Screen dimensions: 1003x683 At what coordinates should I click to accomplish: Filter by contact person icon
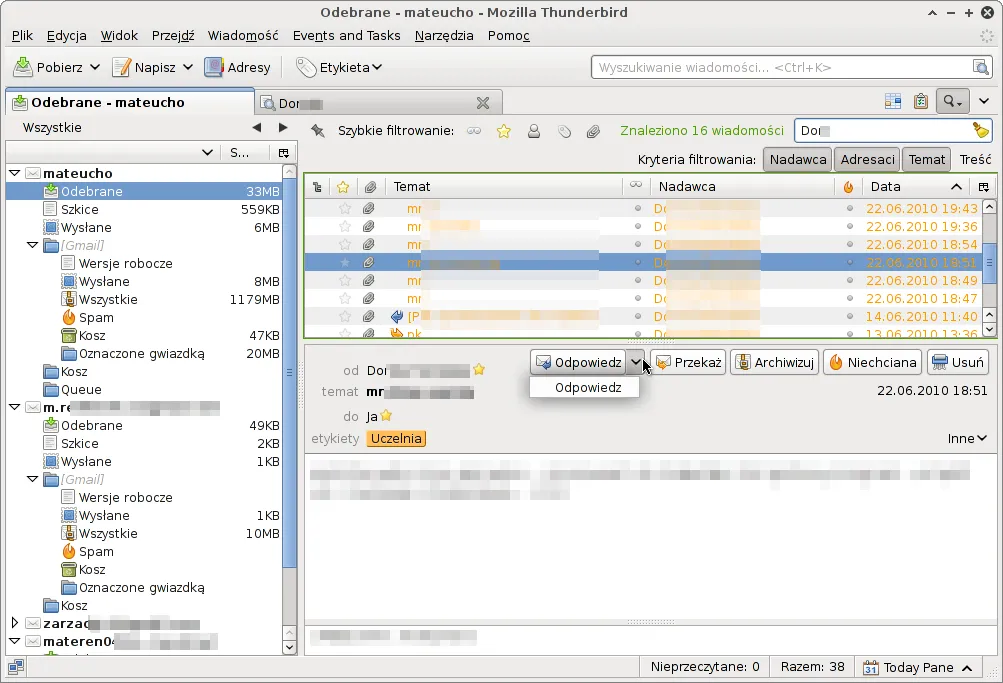pos(534,131)
